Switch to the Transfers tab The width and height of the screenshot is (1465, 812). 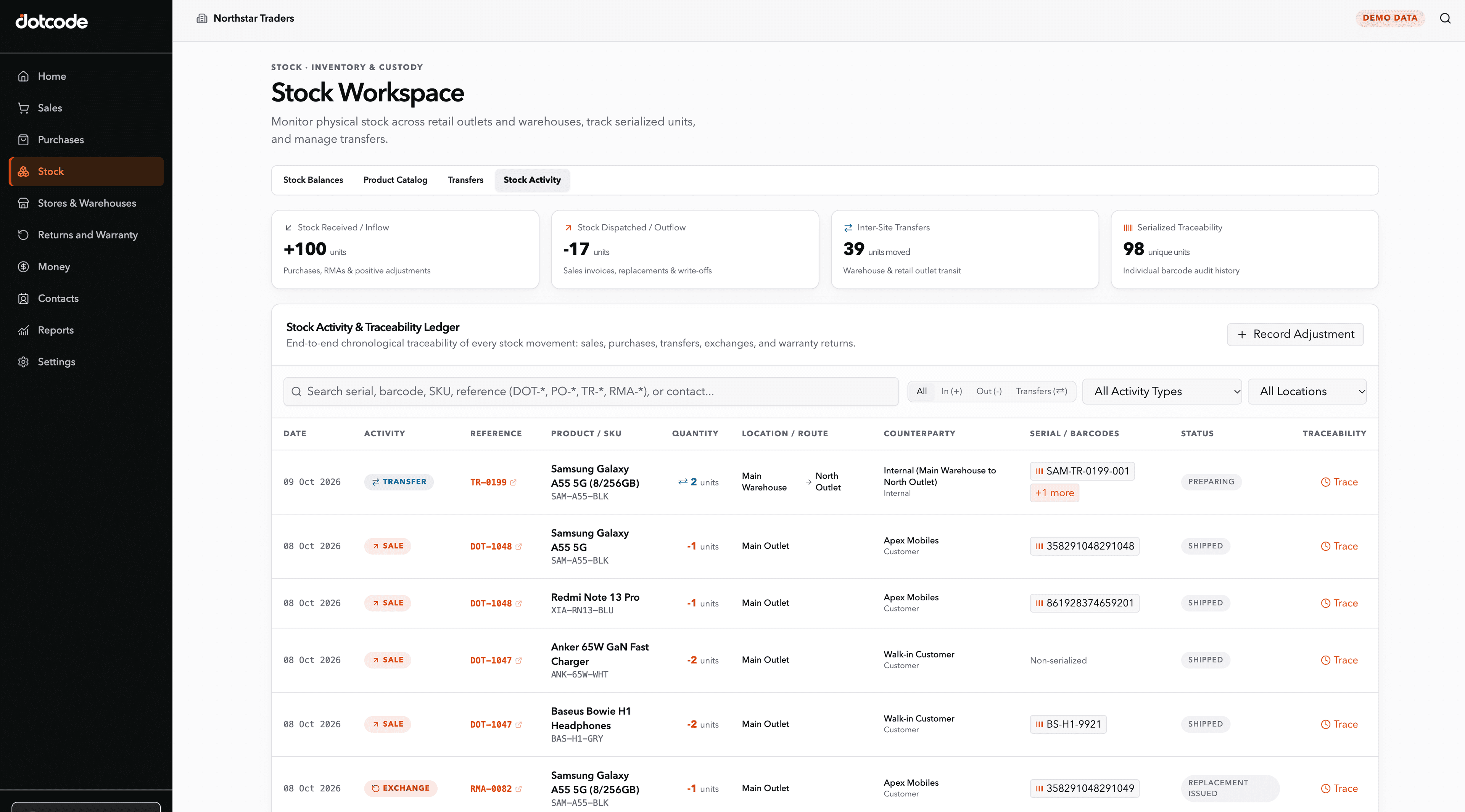tap(465, 180)
